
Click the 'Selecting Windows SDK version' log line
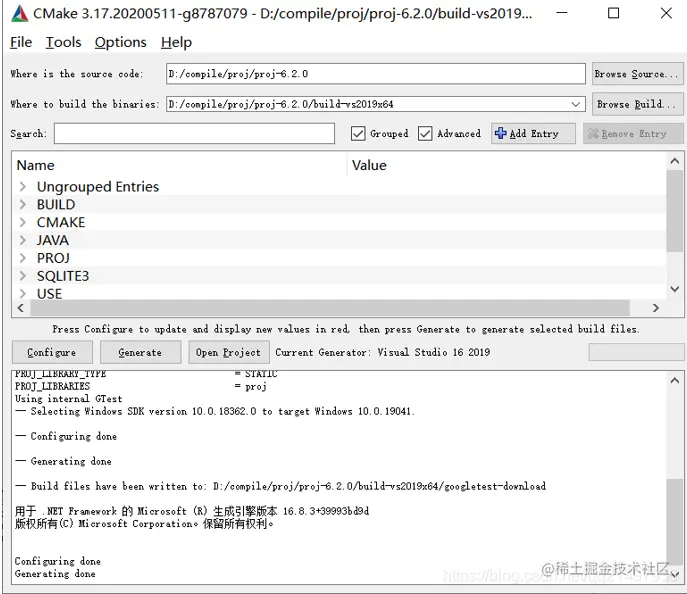(215, 411)
